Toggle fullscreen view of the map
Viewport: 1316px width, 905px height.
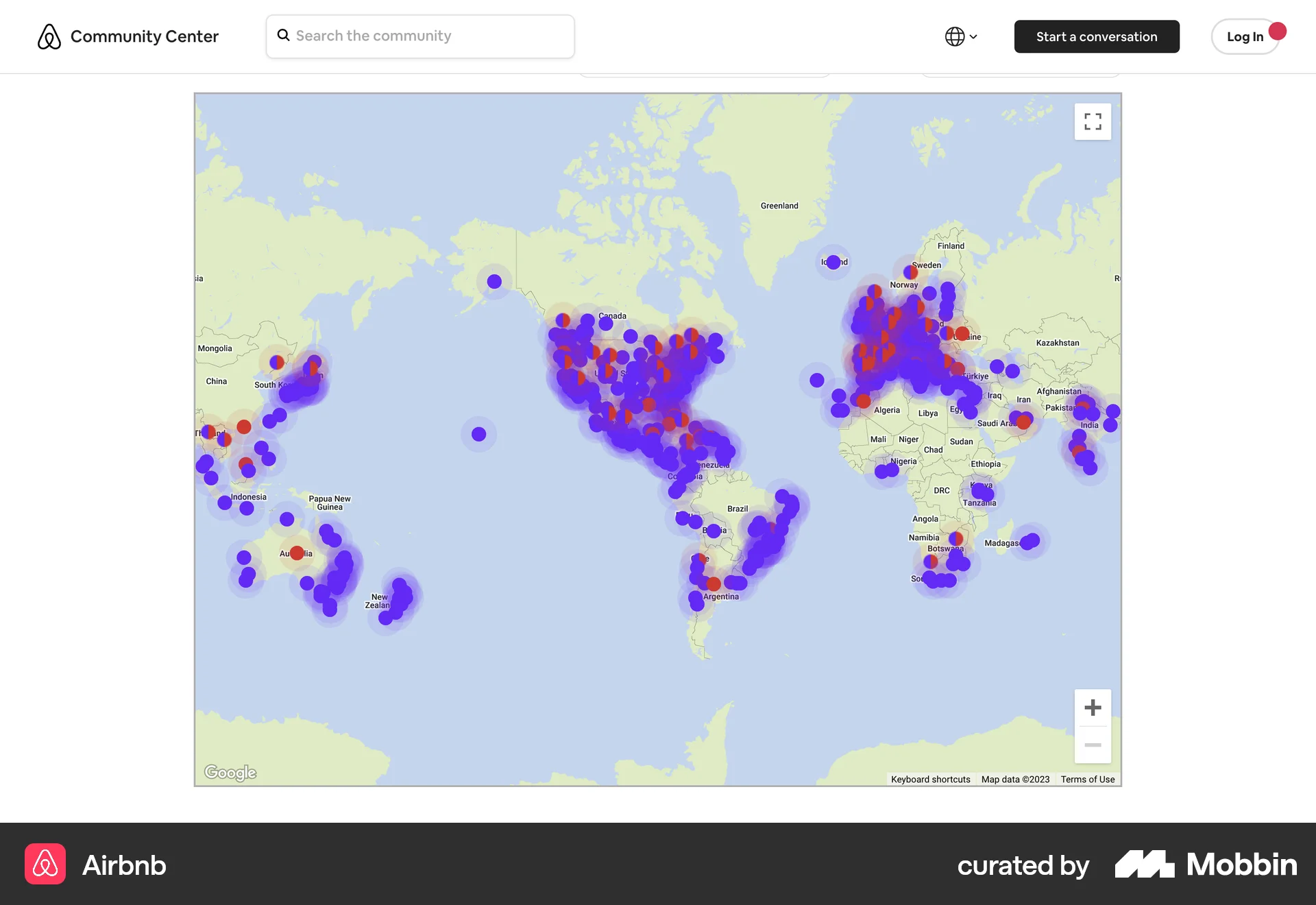[1093, 121]
